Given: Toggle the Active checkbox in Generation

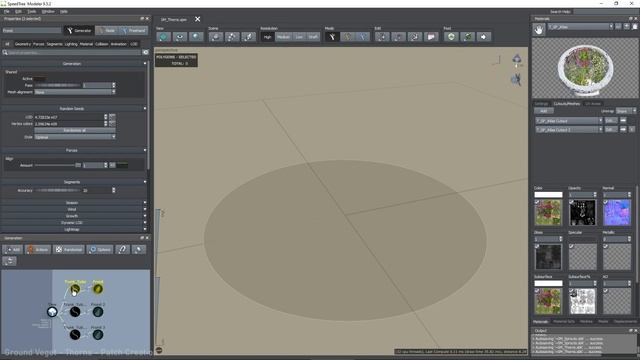Looking at the screenshot, I should pos(40,78).
